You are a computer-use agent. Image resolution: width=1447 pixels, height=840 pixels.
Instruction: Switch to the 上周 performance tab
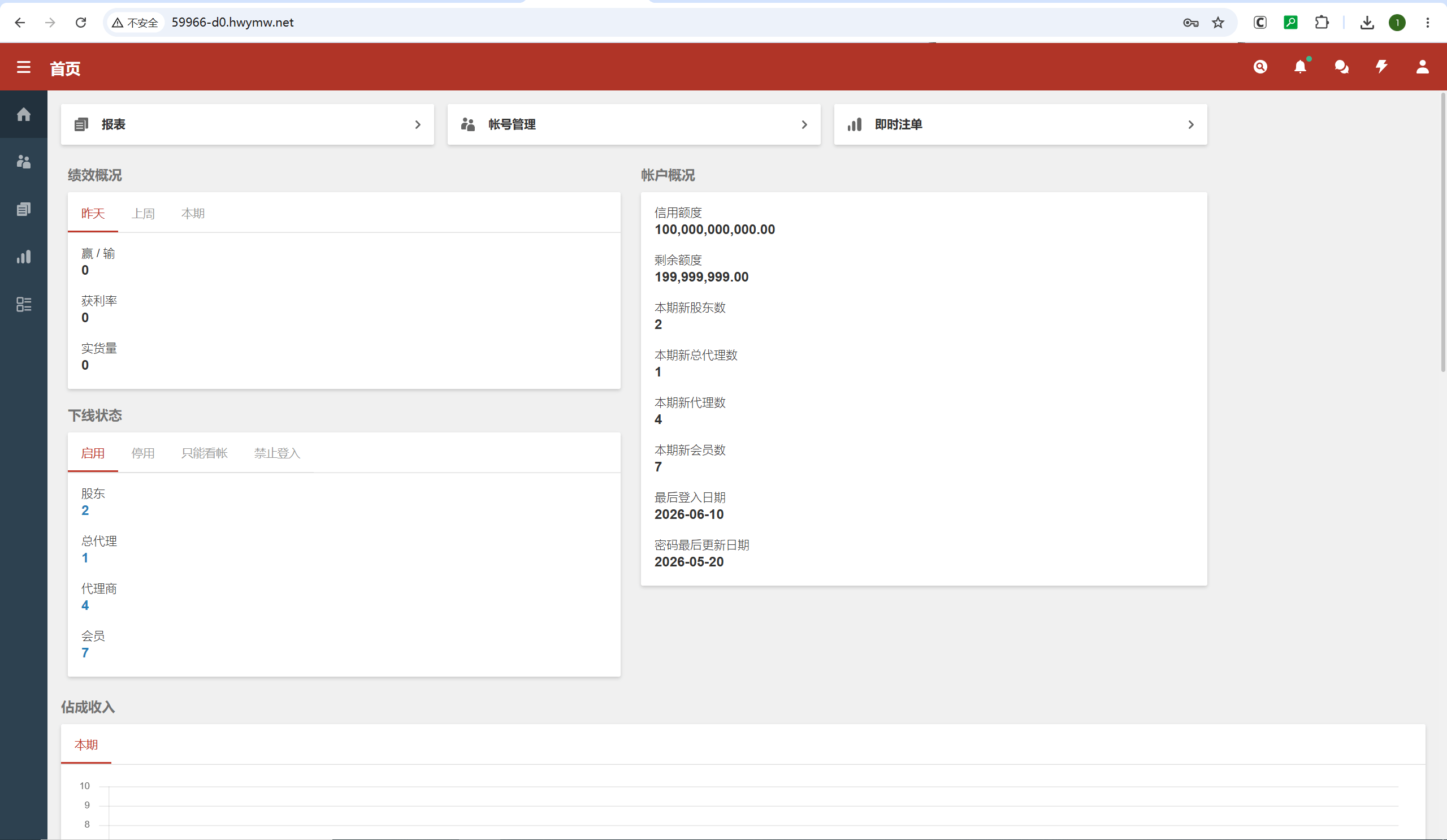[x=143, y=214]
